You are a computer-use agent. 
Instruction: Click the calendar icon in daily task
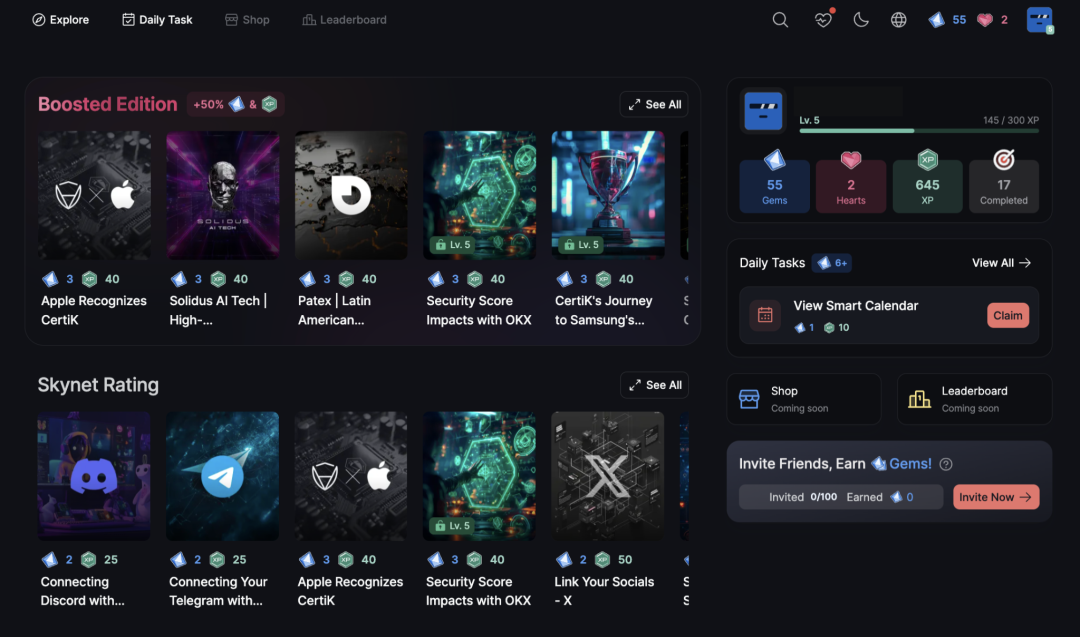click(x=765, y=315)
